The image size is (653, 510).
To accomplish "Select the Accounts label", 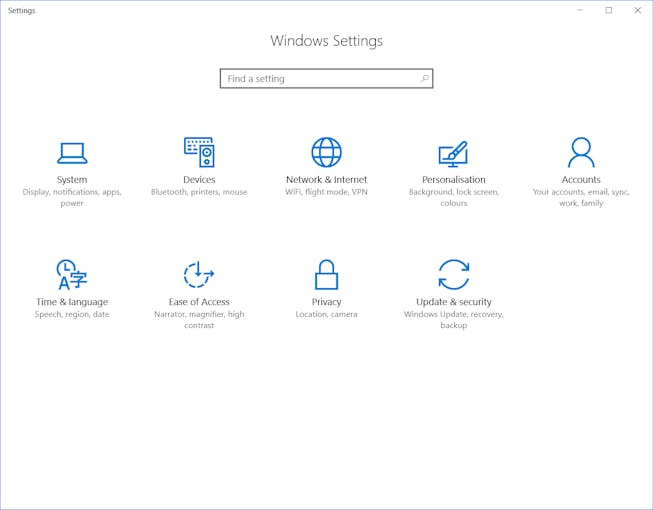I will [581, 179].
